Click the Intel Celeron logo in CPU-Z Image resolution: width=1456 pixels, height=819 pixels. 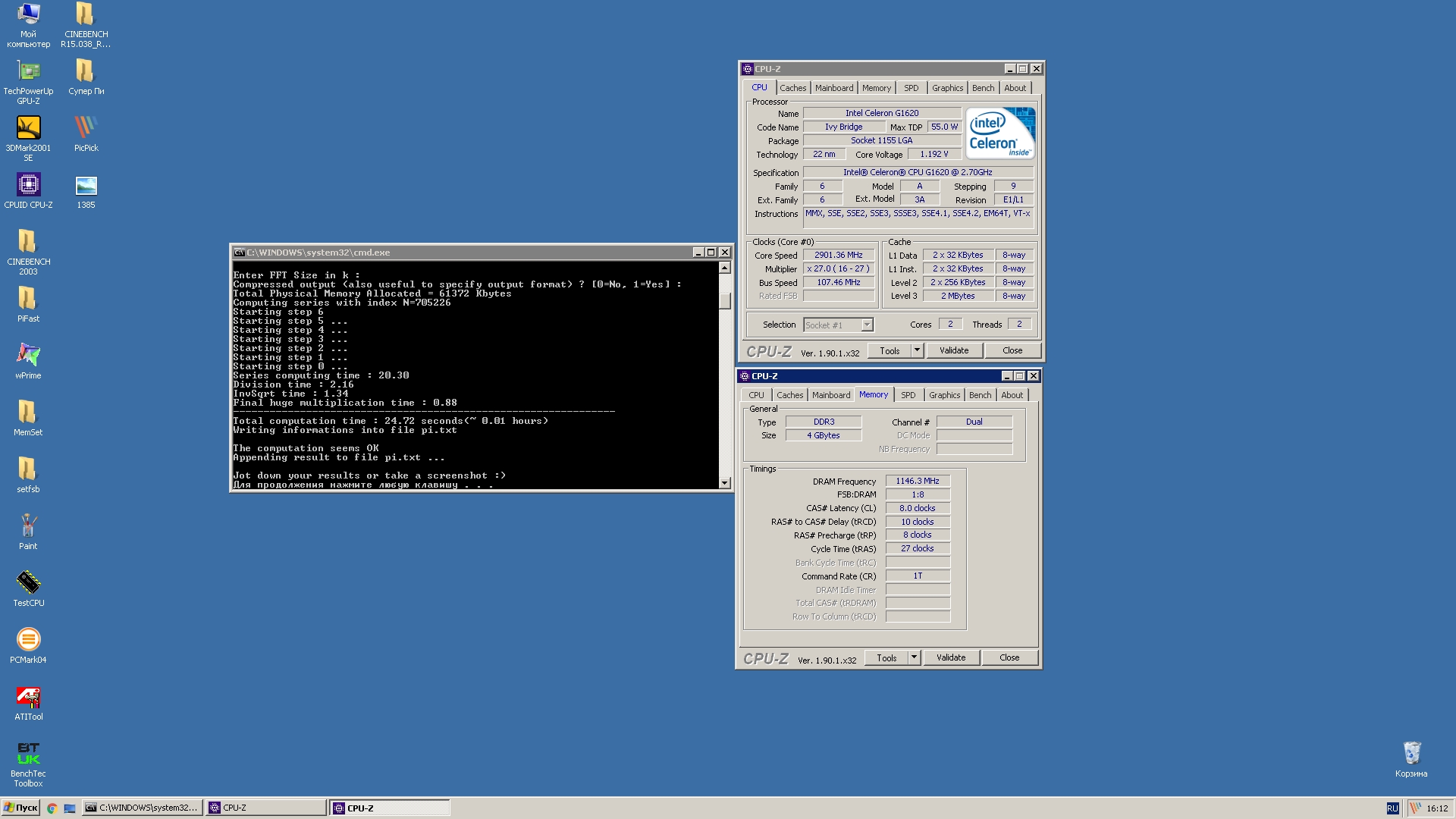click(x=999, y=133)
